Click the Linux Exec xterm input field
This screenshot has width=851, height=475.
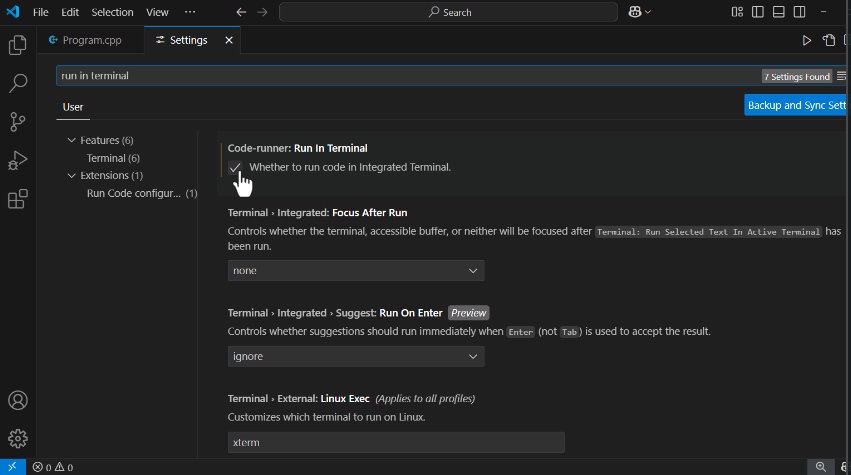(396, 442)
